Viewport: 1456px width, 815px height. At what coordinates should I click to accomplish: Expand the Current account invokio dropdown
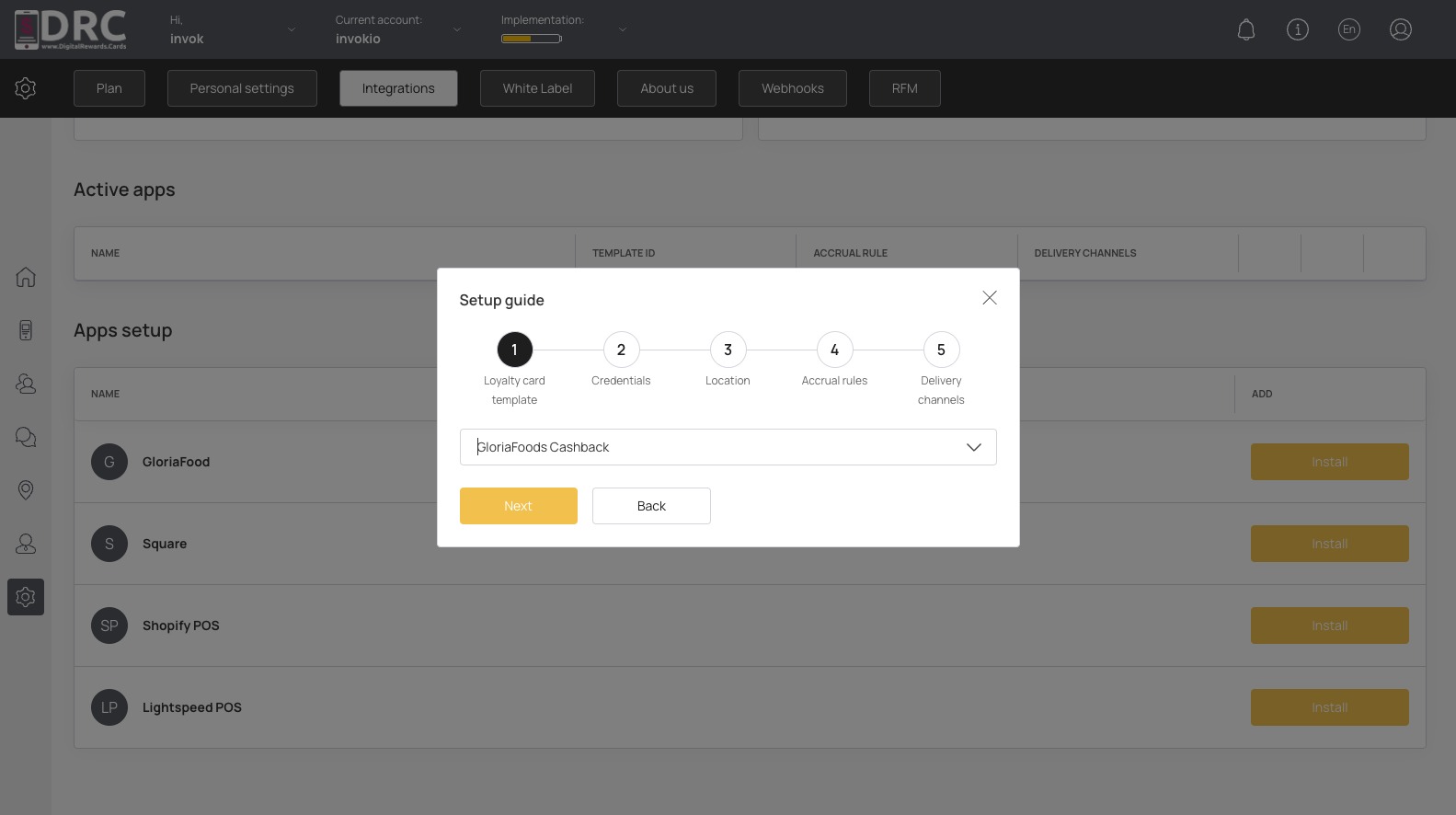398,29
